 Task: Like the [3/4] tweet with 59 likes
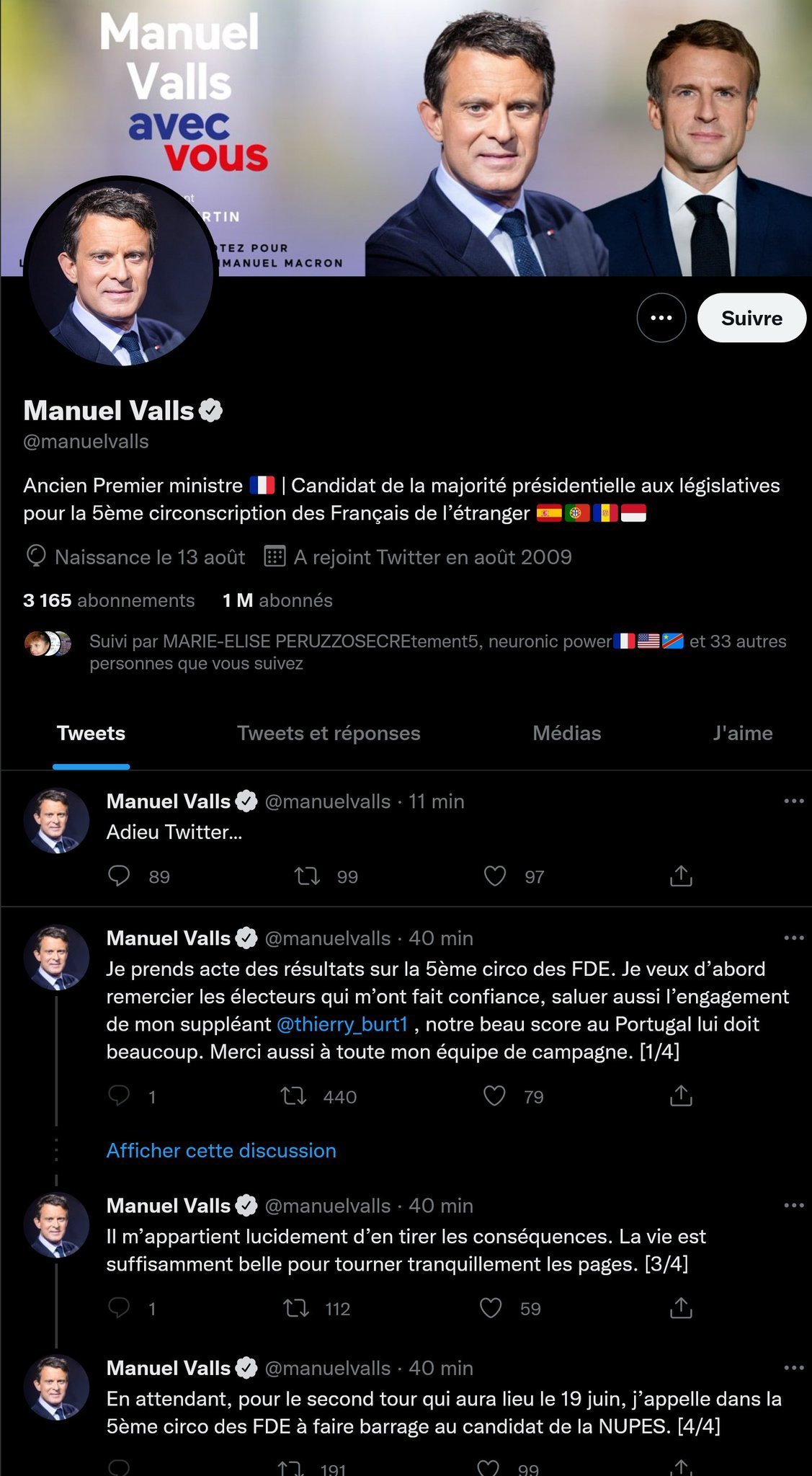(x=491, y=1308)
